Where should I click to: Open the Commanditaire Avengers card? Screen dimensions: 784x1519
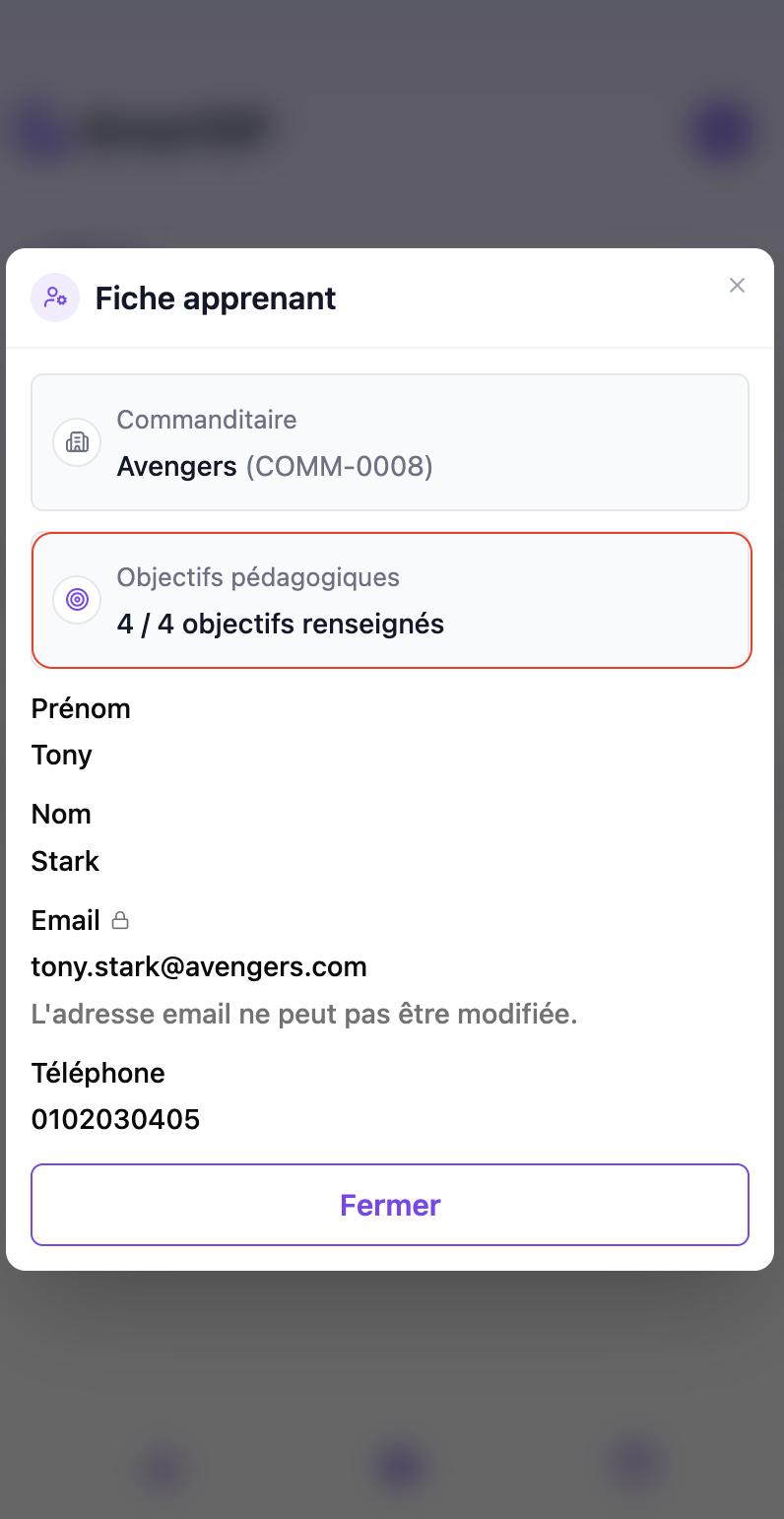pyautogui.click(x=390, y=442)
